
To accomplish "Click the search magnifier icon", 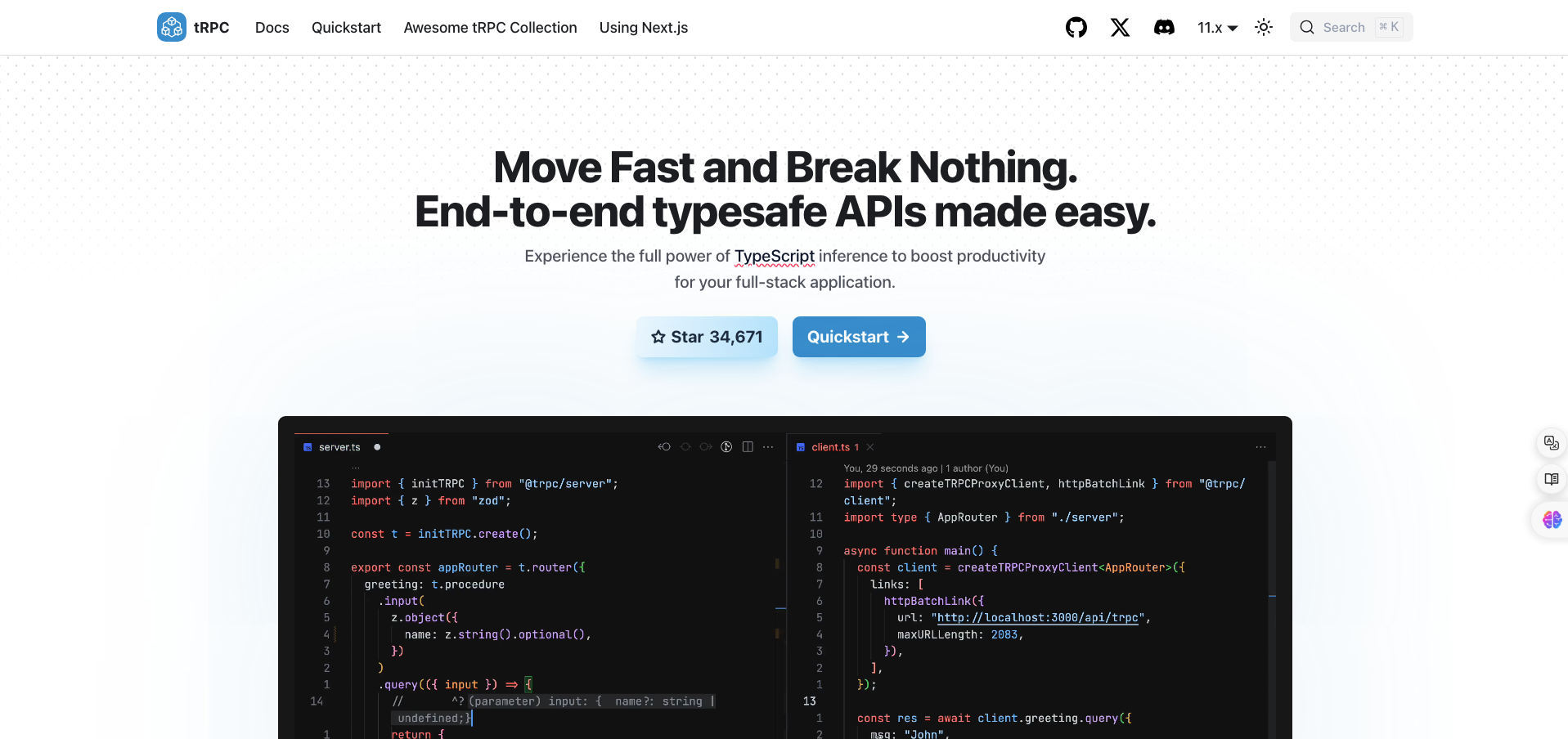I will tap(1307, 27).
